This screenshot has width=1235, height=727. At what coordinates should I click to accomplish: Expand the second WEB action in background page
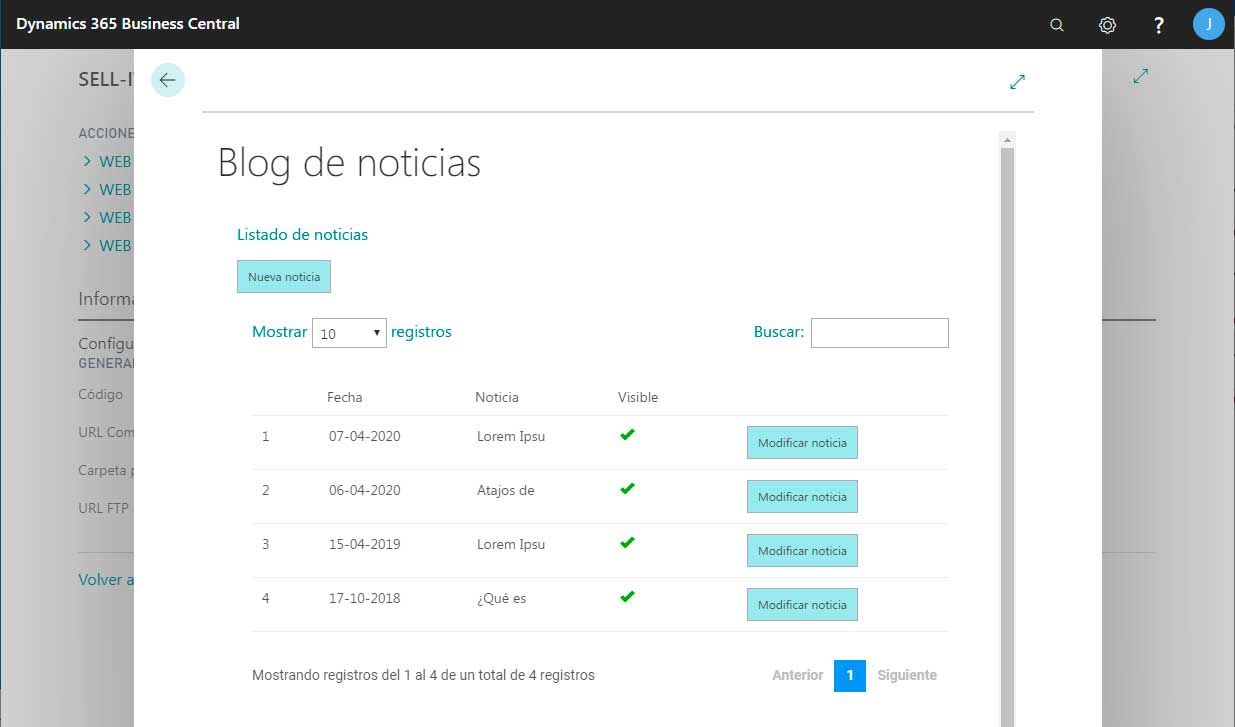point(107,189)
